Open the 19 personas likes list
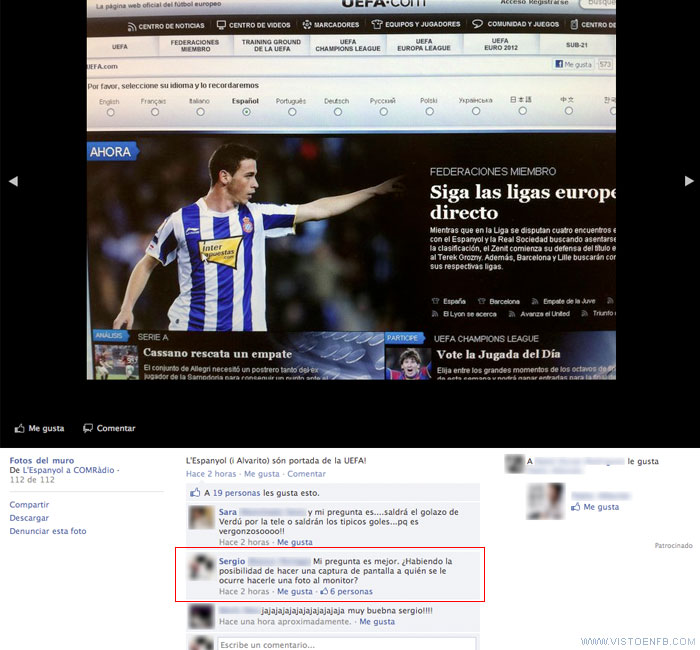 pos(236,493)
